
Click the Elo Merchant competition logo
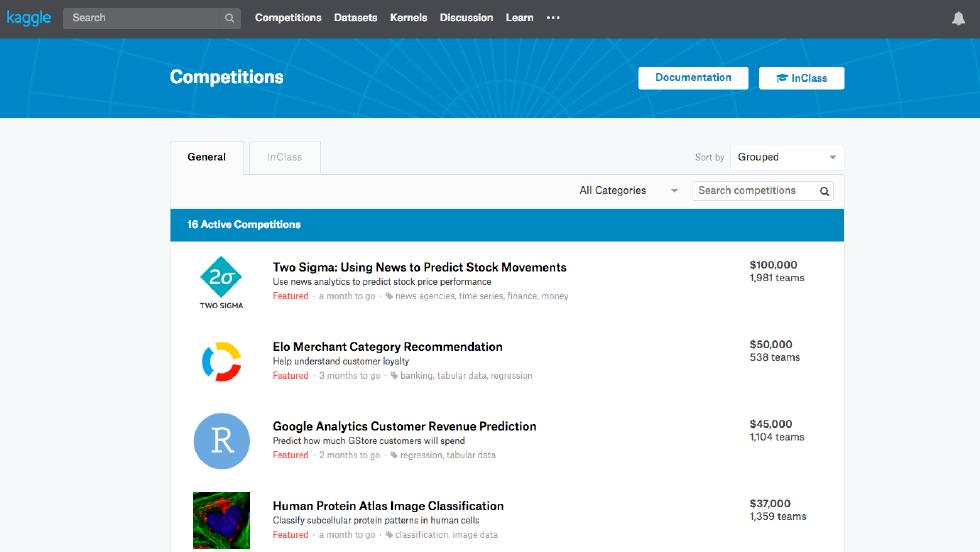(221, 361)
